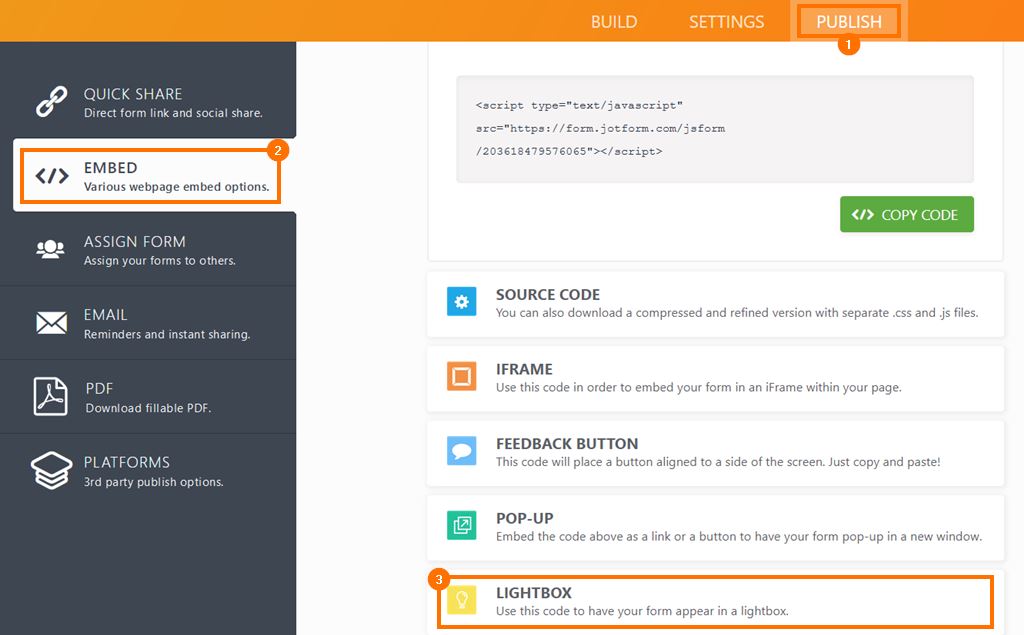Open the IFRAME embed option
Screen dimensions: 1024x635
(x=715, y=378)
